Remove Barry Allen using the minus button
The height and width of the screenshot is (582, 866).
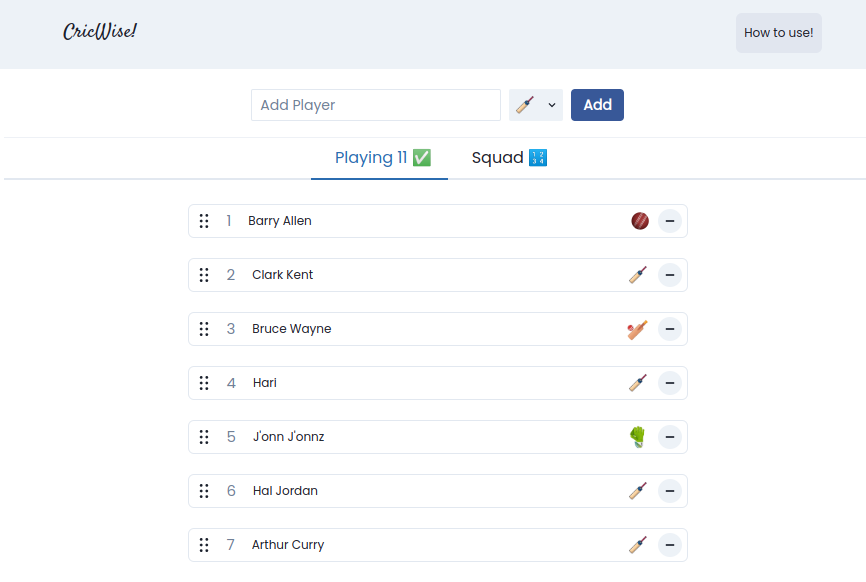670,221
